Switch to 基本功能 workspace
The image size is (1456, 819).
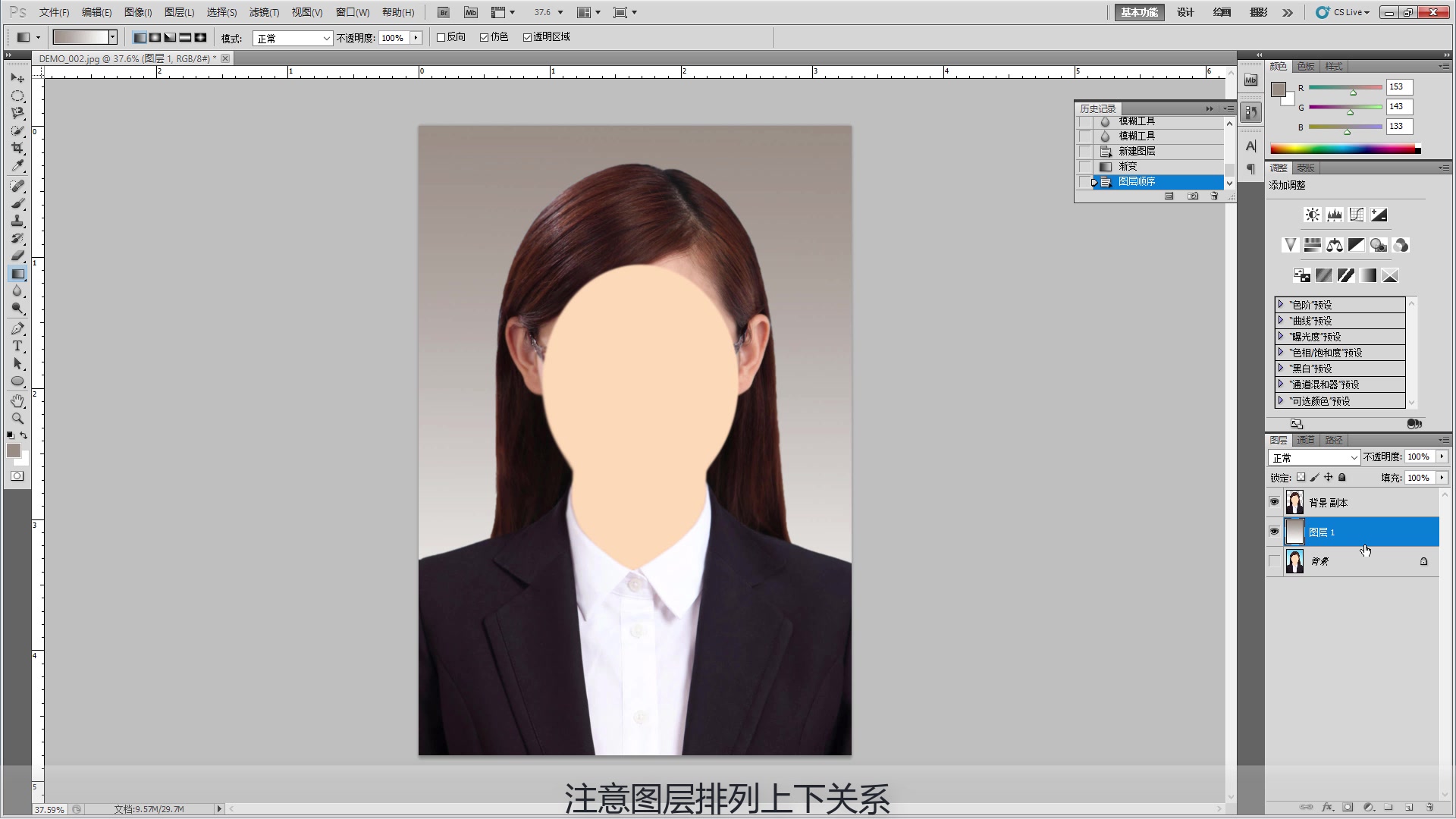pyautogui.click(x=1139, y=12)
